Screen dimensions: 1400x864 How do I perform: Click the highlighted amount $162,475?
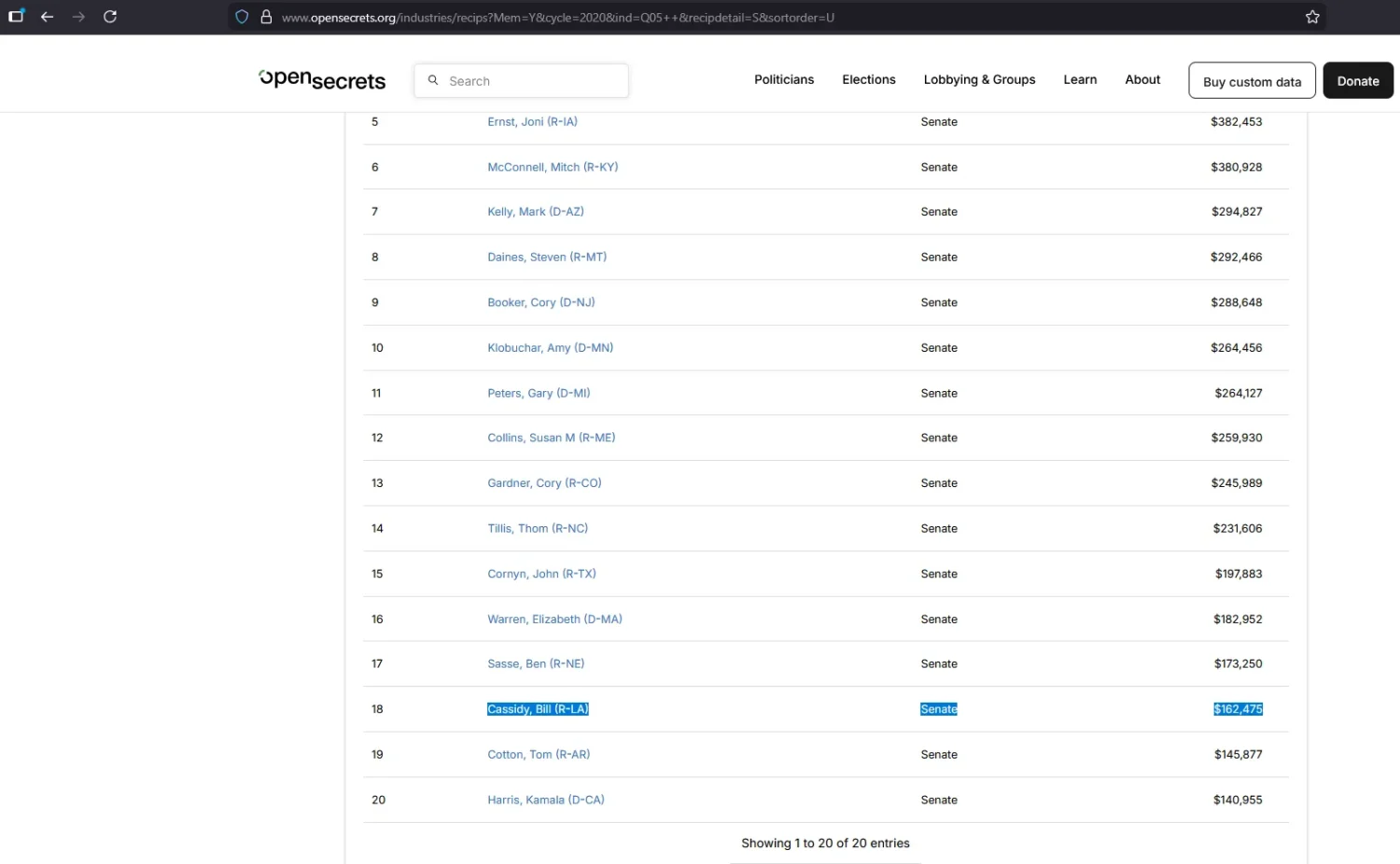coord(1238,709)
